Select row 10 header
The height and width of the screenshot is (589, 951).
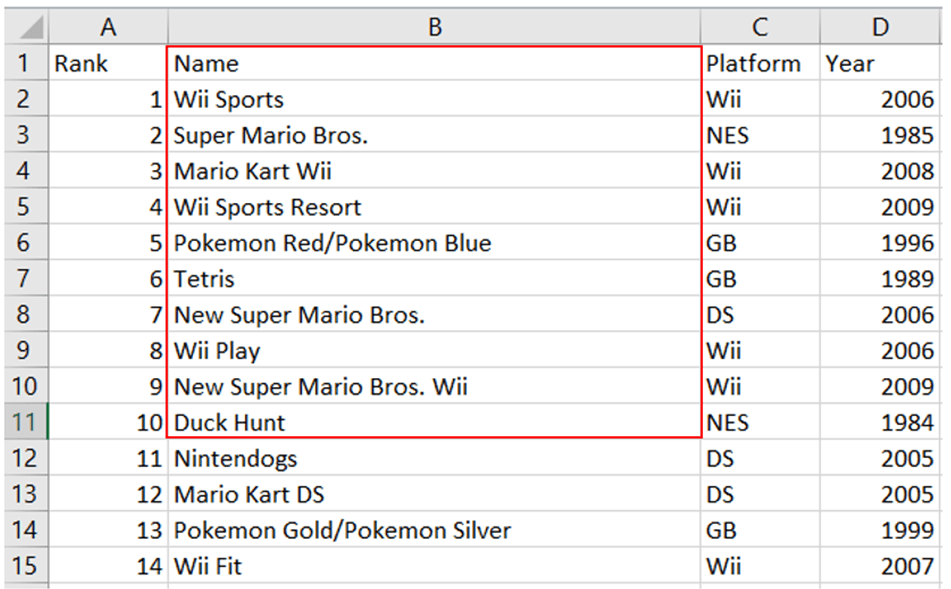[24, 386]
